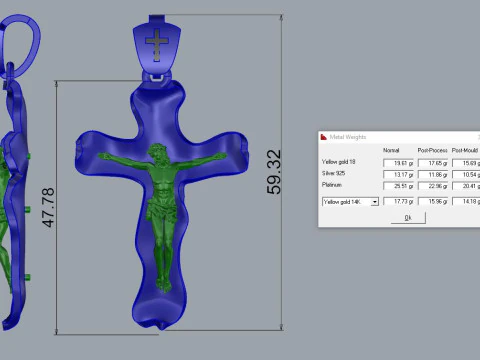Select the Silver 925 Post-Process weight field
This screenshot has width=480, height=360.
(433, 174)
